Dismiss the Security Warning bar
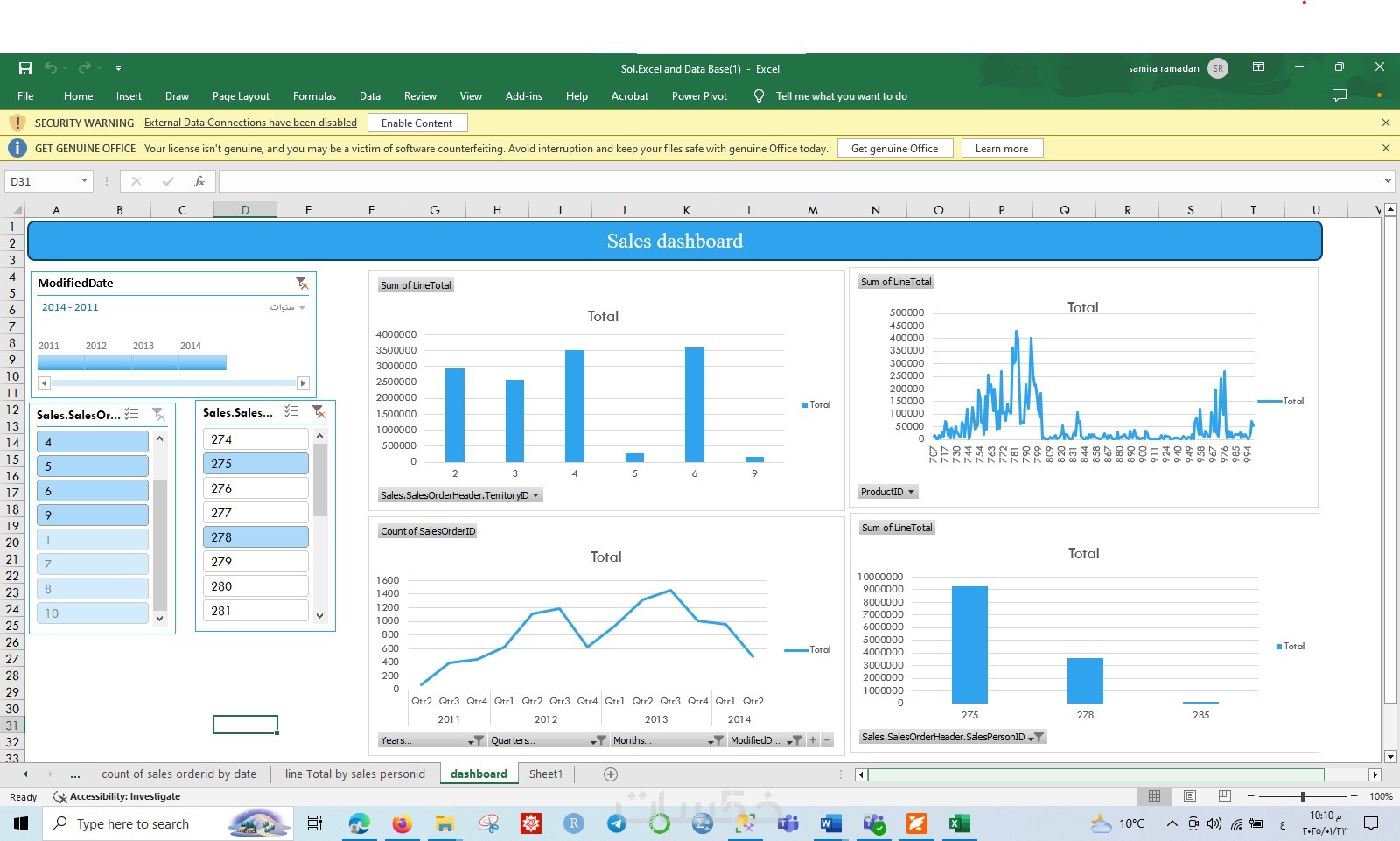The height and width of the screenshot is (841, 1400). [1386, 123]
